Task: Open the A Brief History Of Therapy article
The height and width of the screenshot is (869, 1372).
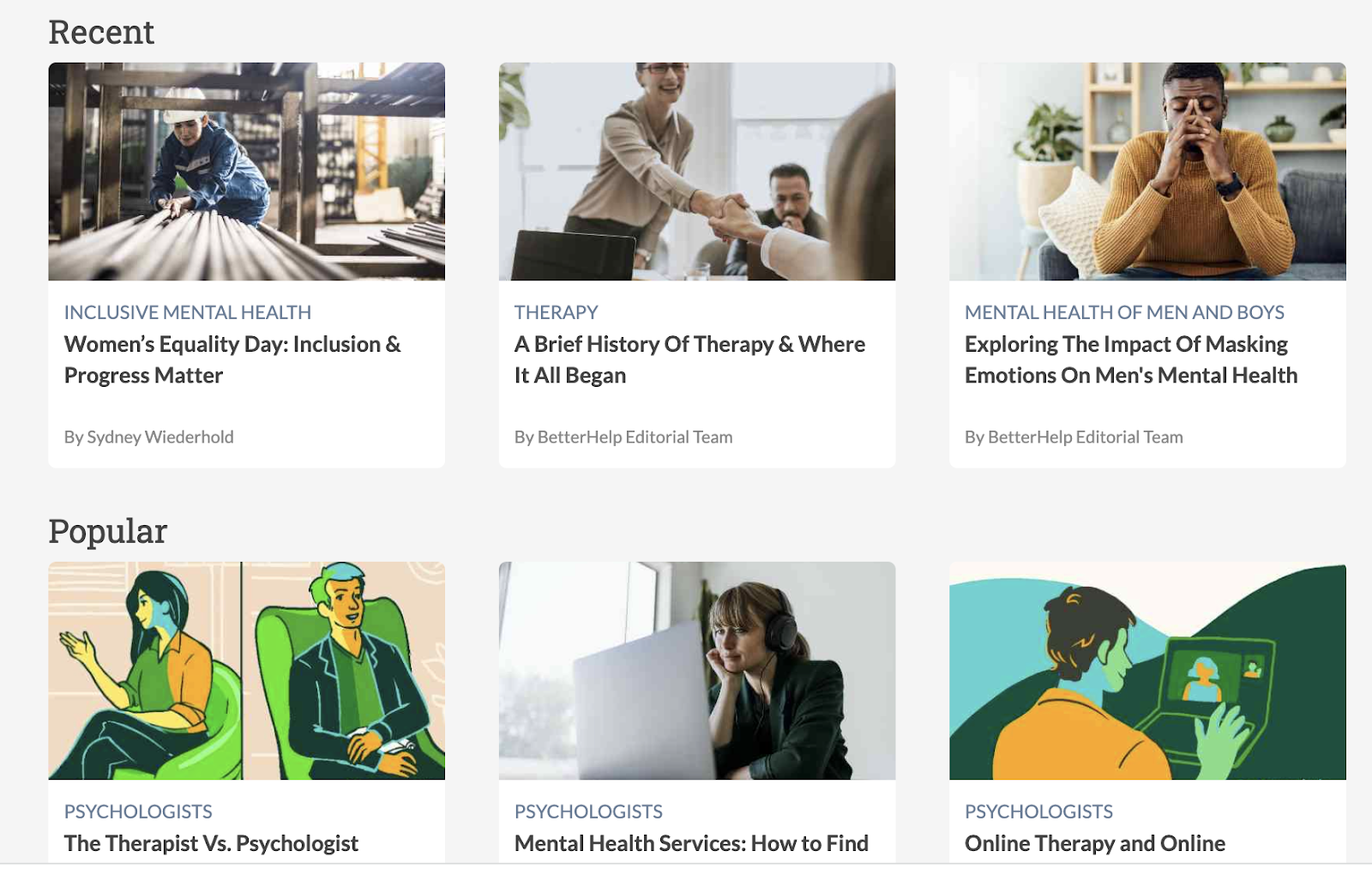Action: [689, 359]
